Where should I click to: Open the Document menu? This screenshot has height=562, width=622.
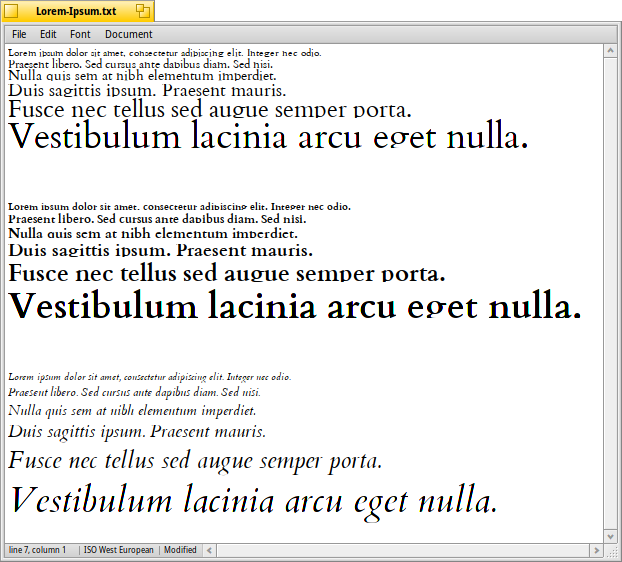(129, 35)
